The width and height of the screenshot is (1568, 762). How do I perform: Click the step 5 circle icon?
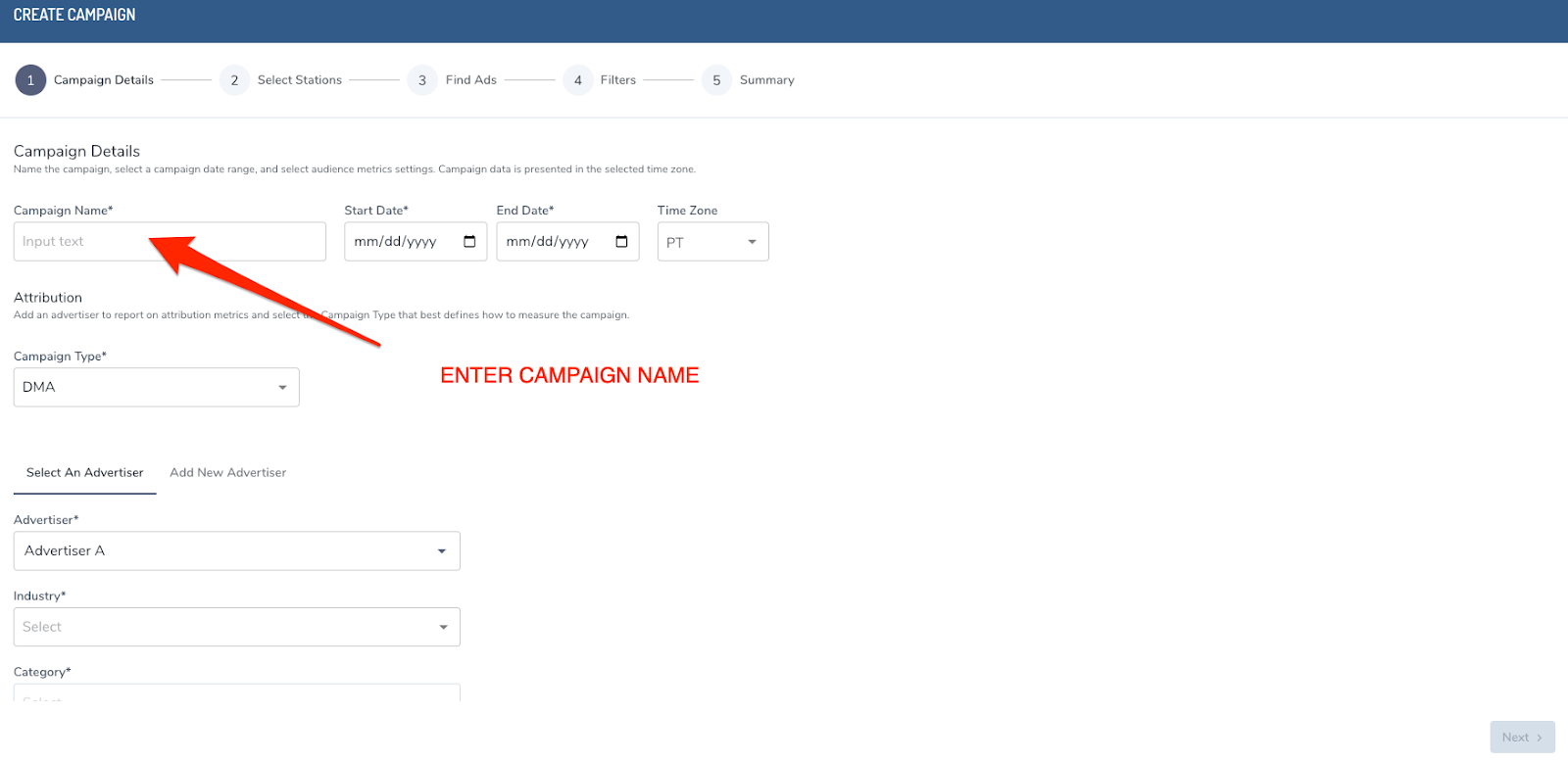pyautogui.click(x=716, y=80)
